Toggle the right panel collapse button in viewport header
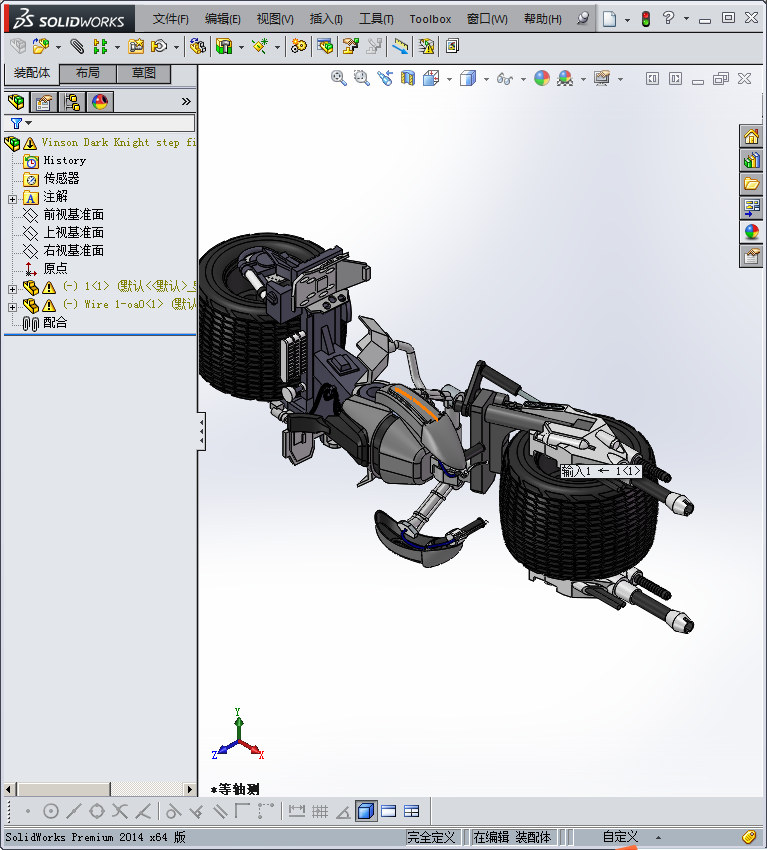The width and height of the screenshot is (767, 850). [x=675, y=79]
